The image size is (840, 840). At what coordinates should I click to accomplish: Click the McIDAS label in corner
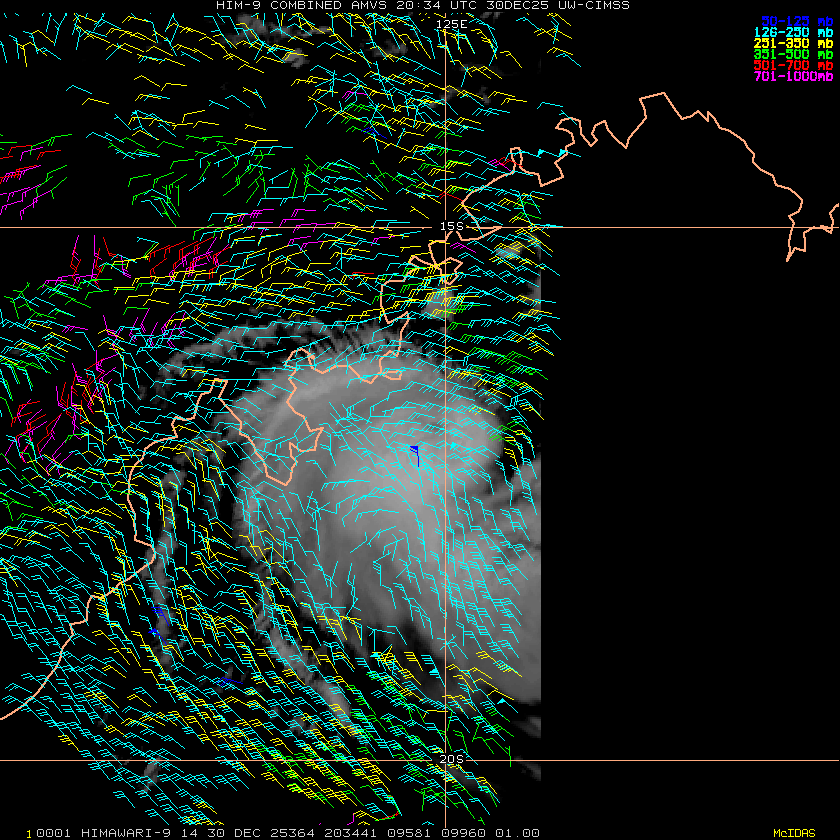[794, 833]
